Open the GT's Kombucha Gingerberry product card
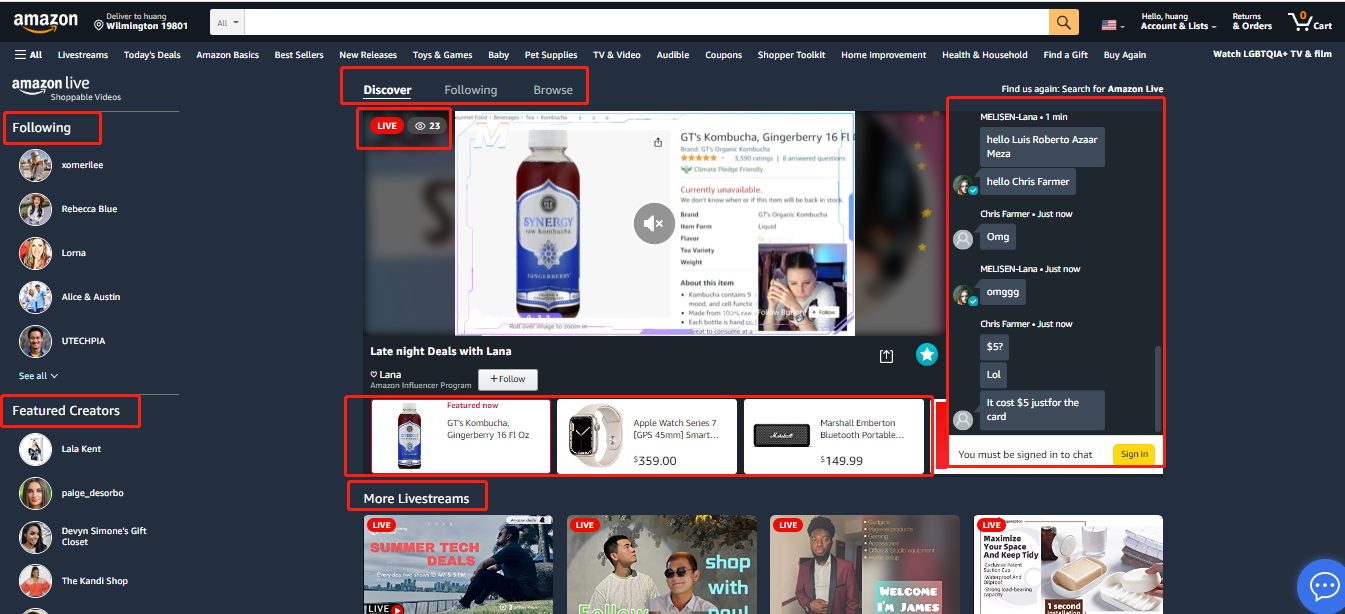 (461, 436)
